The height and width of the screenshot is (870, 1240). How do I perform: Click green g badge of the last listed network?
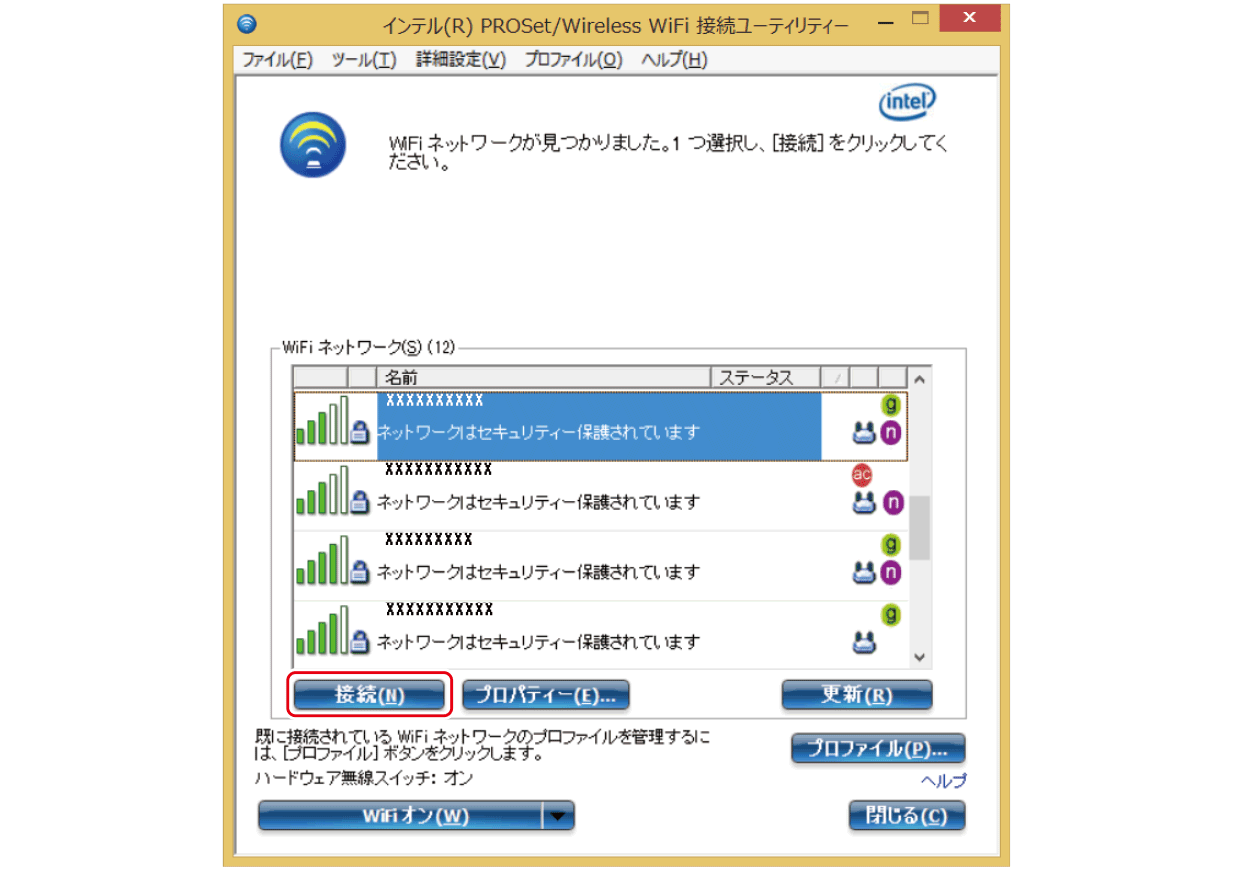891,614
